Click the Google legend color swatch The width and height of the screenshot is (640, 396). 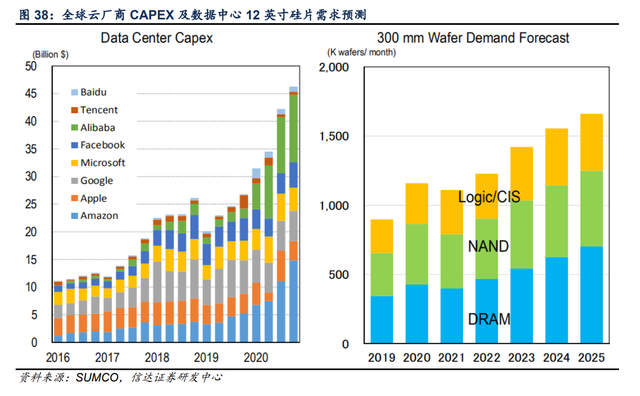point(74,181)
